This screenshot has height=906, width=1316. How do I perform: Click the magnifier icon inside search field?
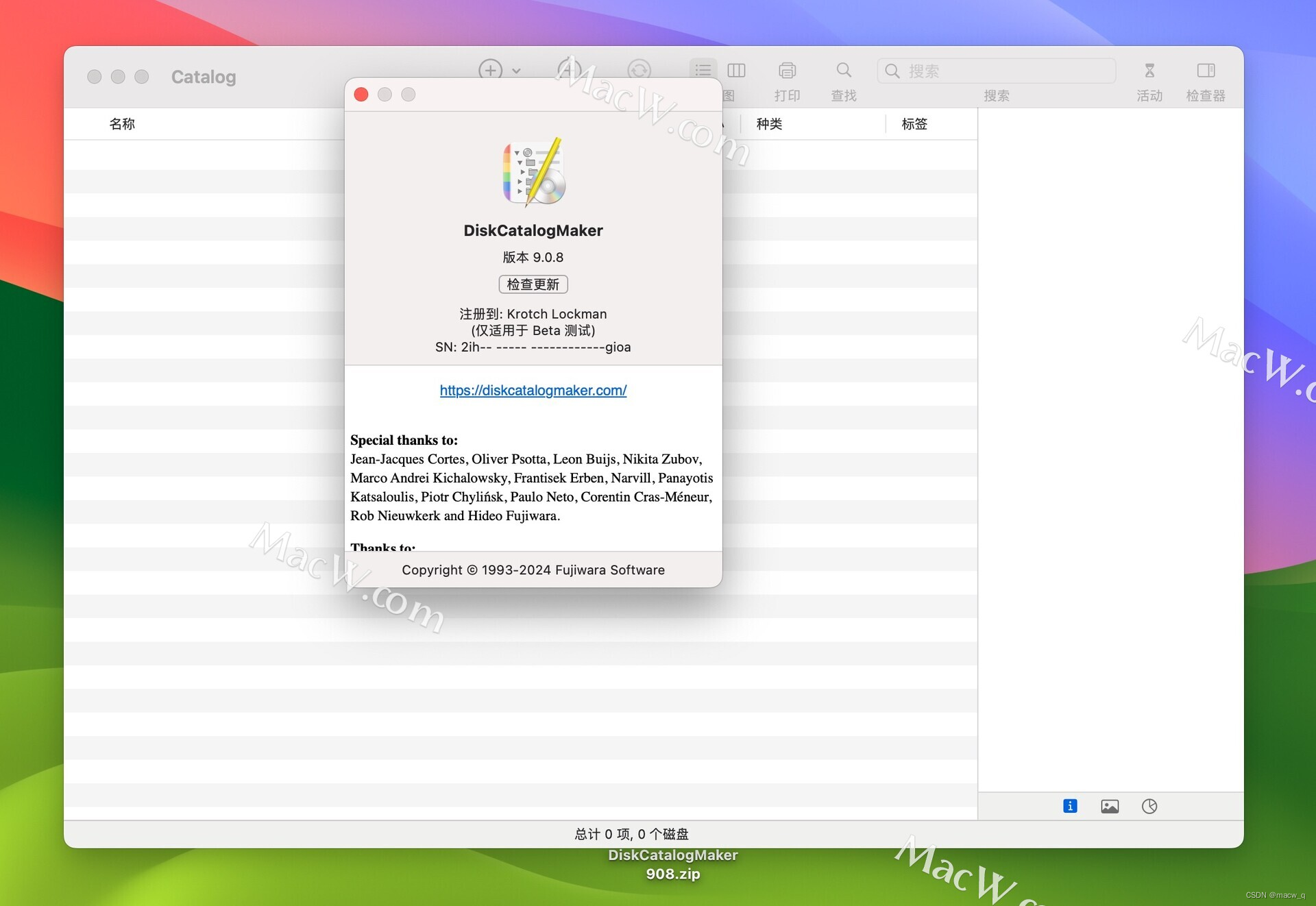892,71
